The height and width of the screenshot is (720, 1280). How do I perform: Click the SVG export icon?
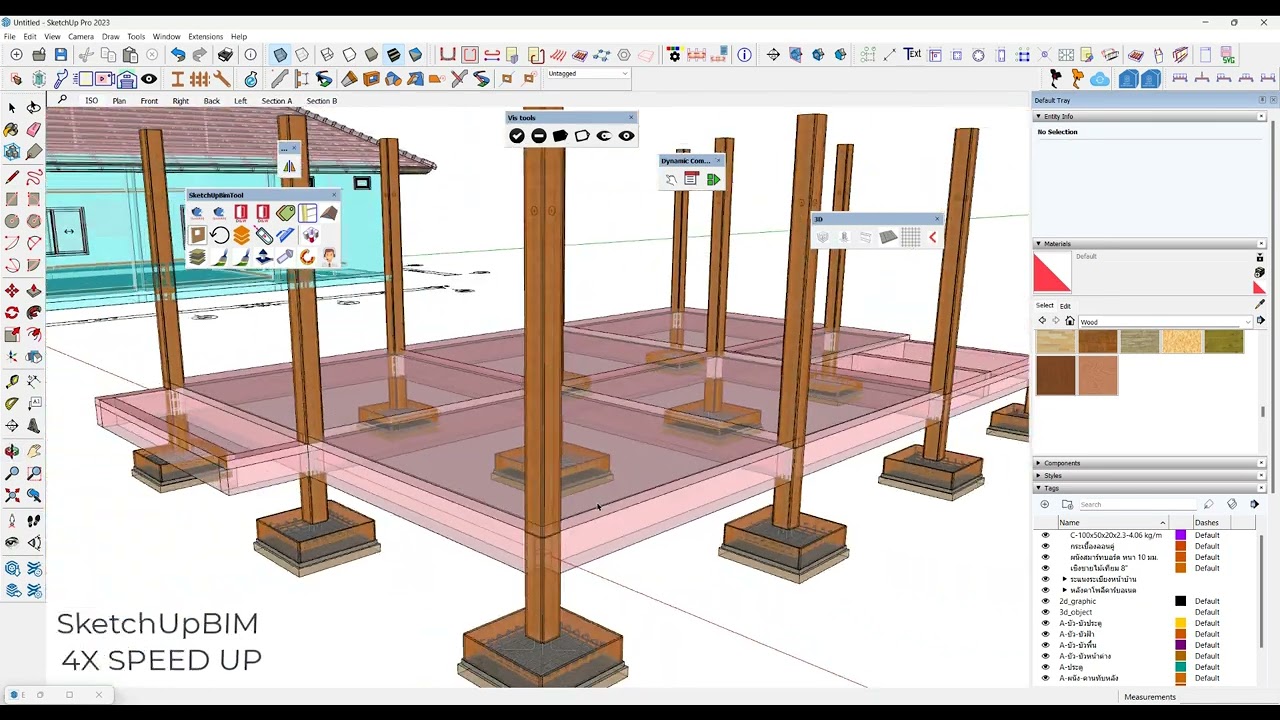point(1228,55)
